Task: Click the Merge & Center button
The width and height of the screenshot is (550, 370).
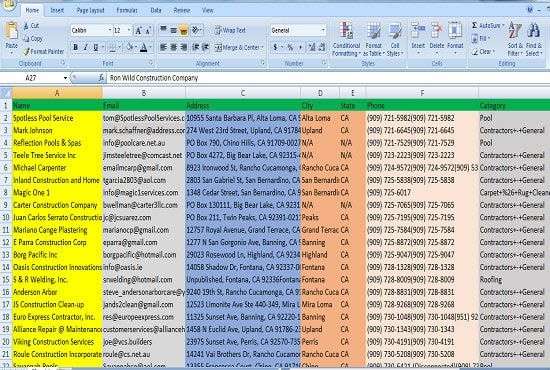Action: (x=239, y=47)
